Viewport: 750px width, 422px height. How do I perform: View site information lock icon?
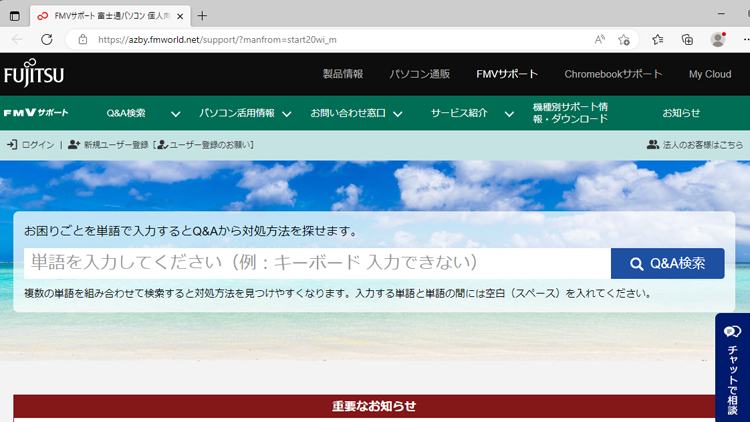click(x=83, y=40)
